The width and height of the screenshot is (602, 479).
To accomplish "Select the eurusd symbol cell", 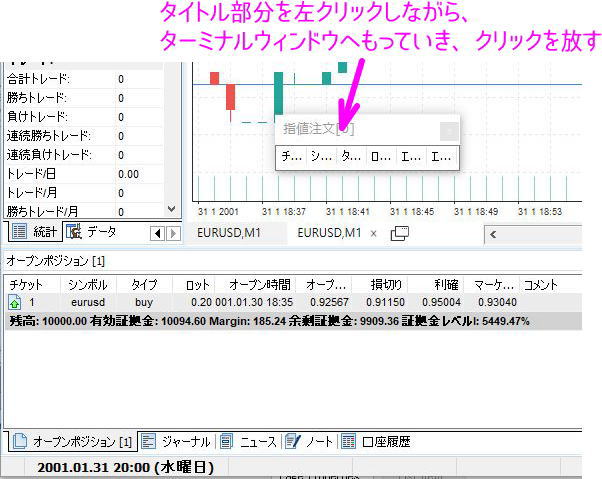I will (x=88, y=302).
